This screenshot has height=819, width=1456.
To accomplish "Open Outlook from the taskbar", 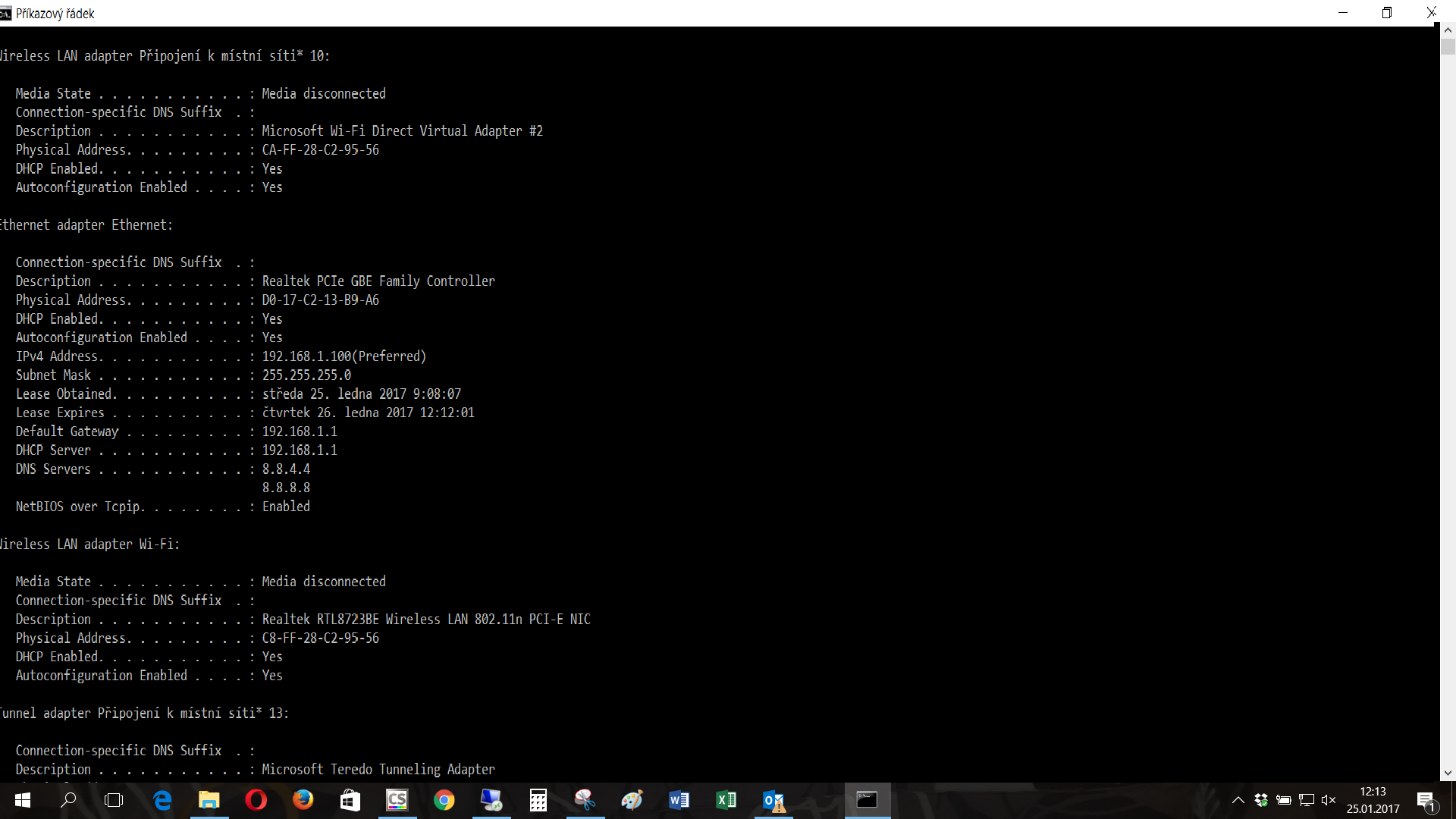I will [x=773, y=800].
